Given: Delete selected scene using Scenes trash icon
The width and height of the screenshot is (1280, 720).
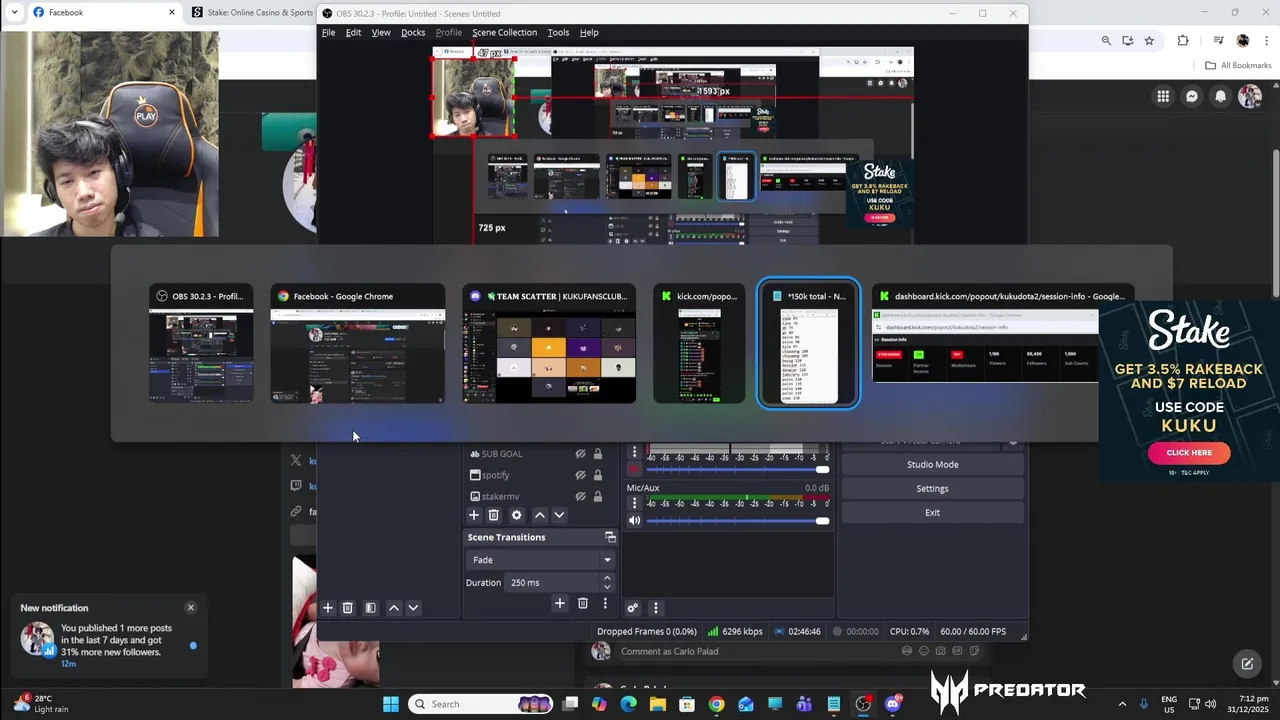Looking at the screenshot, I should click(348, 608).
